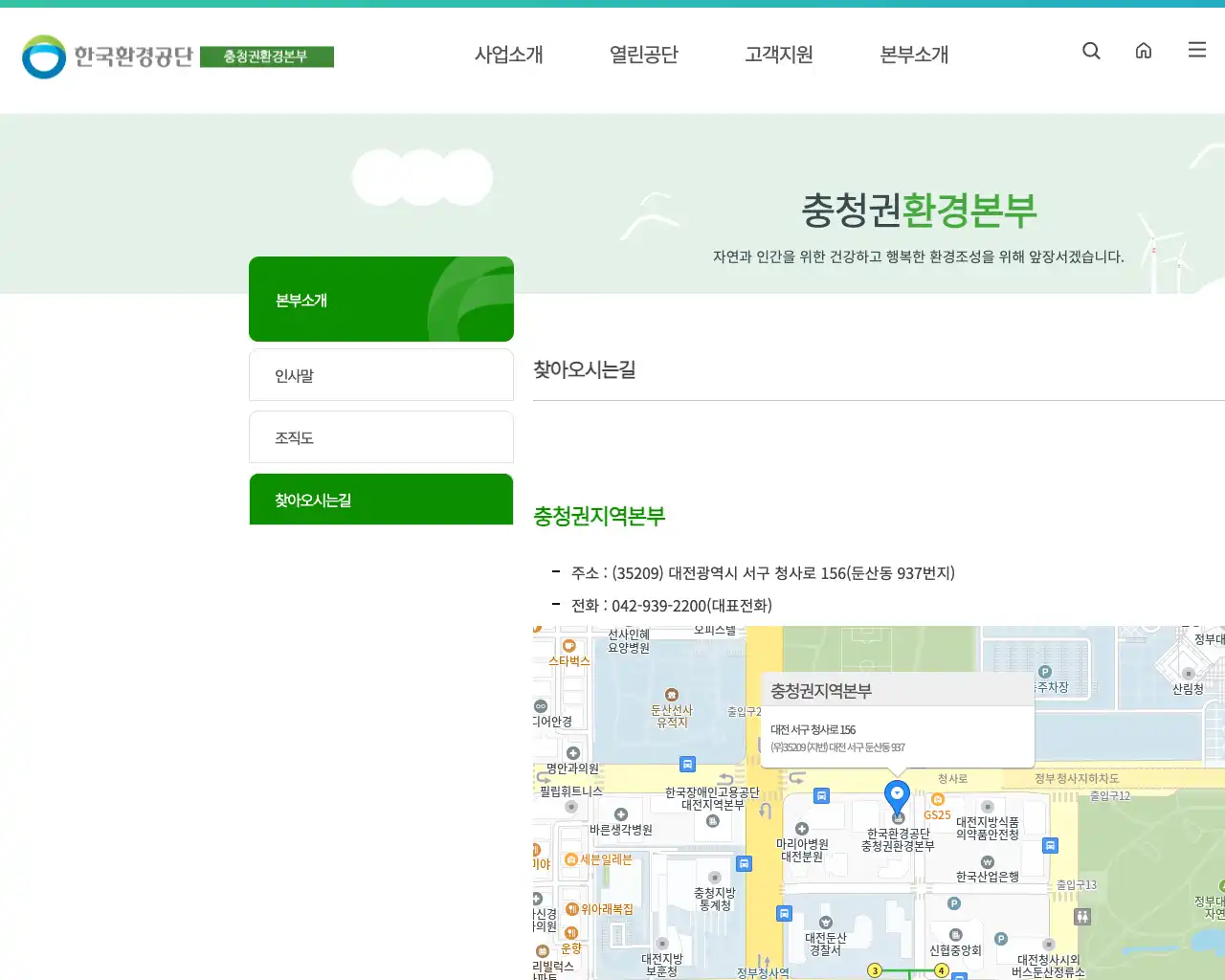The image size is (1225, 980).
Task: Select the parking icon near 한국산업은행
Action: pos(952,903)
